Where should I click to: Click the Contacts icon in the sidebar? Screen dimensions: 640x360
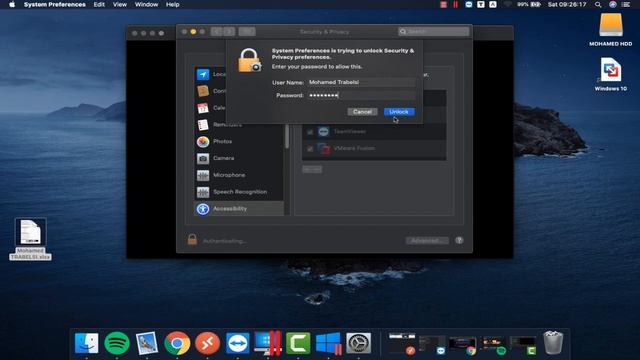click(x=203, y=91)
